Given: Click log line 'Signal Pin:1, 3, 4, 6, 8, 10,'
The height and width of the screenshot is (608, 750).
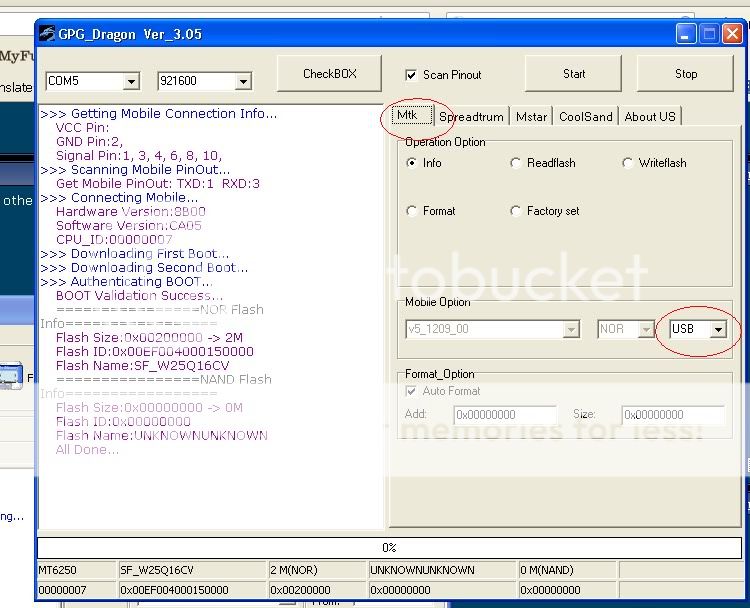Looking at the screenshot, I should (139, 155).
